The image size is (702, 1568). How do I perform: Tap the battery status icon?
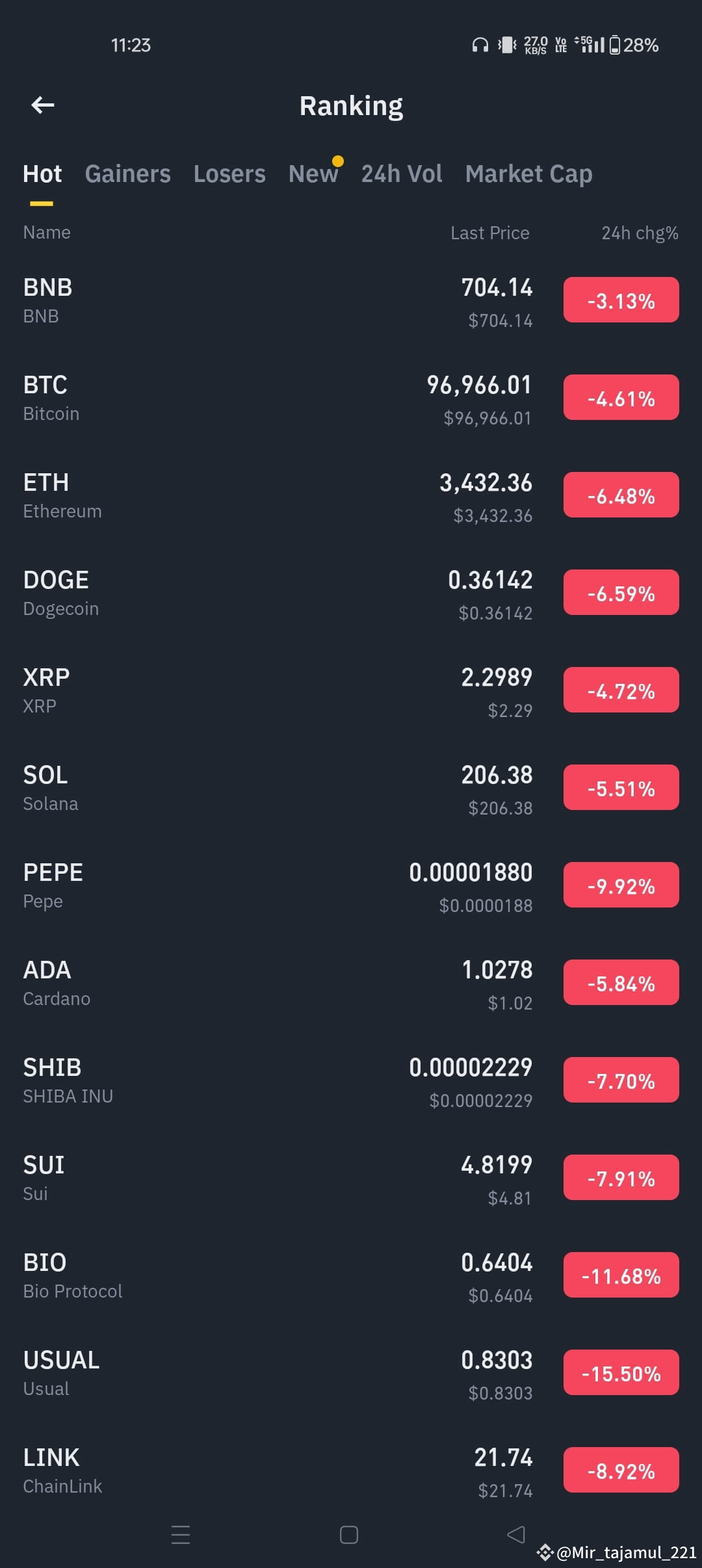(x=615, y=45)
